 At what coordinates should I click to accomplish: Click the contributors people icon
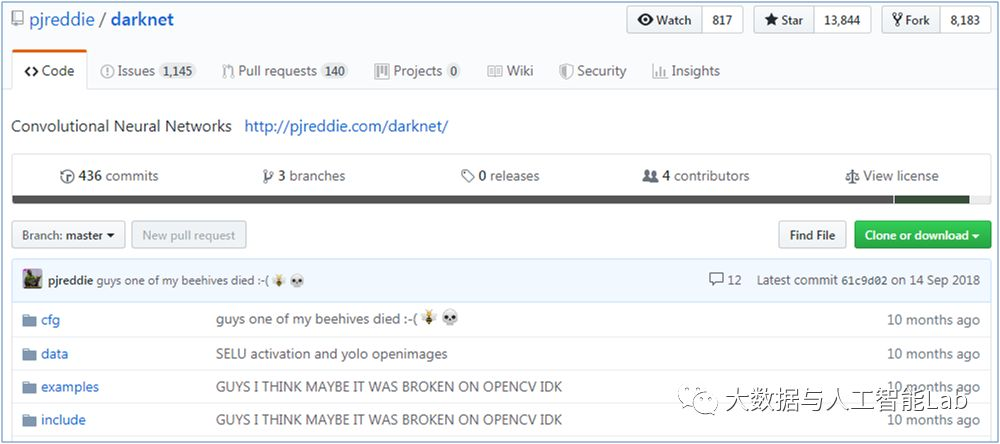click(x=650, y=176)
